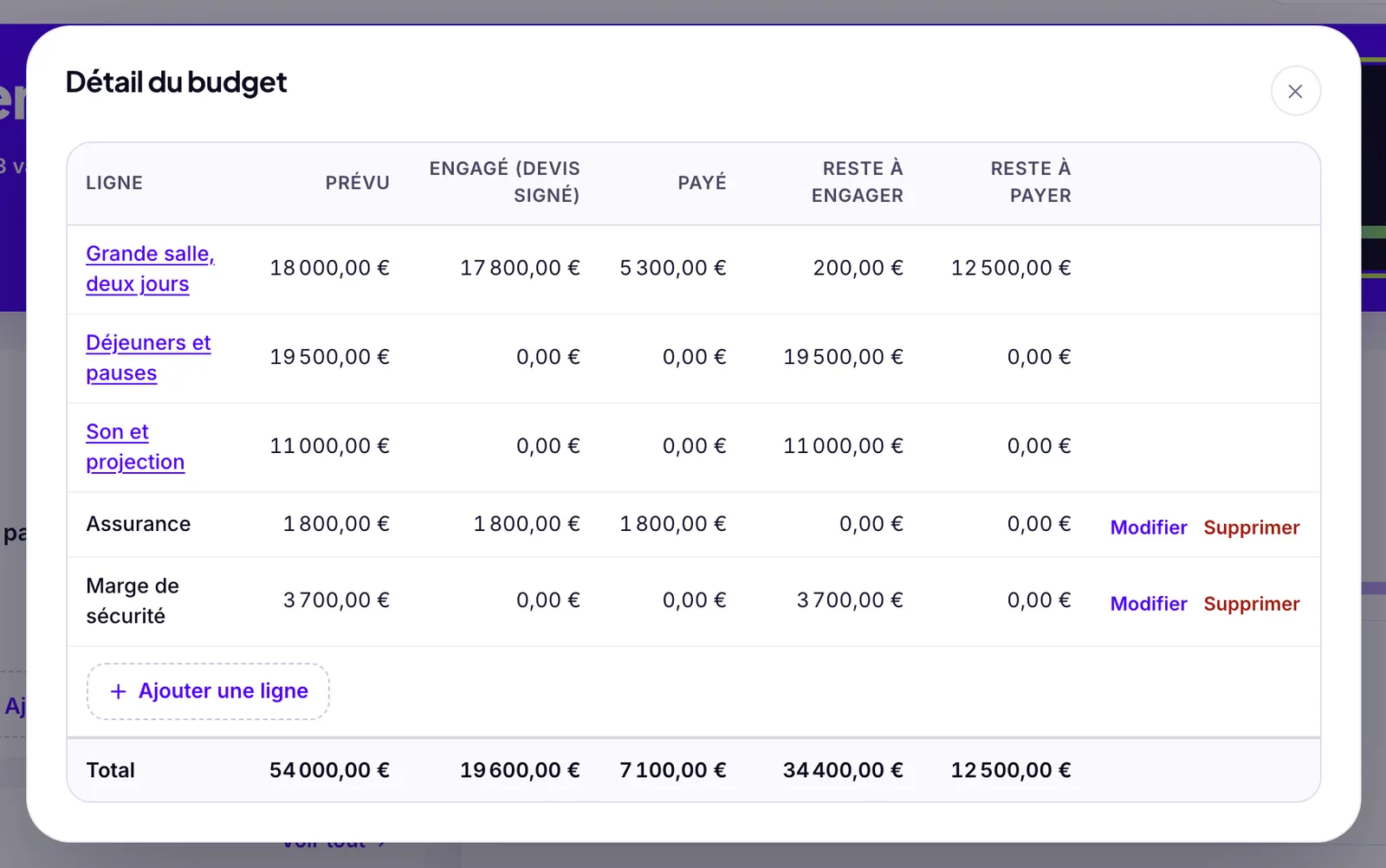
Task: Select the 19 600,00 € total engagé
Action: pos(520,771)
